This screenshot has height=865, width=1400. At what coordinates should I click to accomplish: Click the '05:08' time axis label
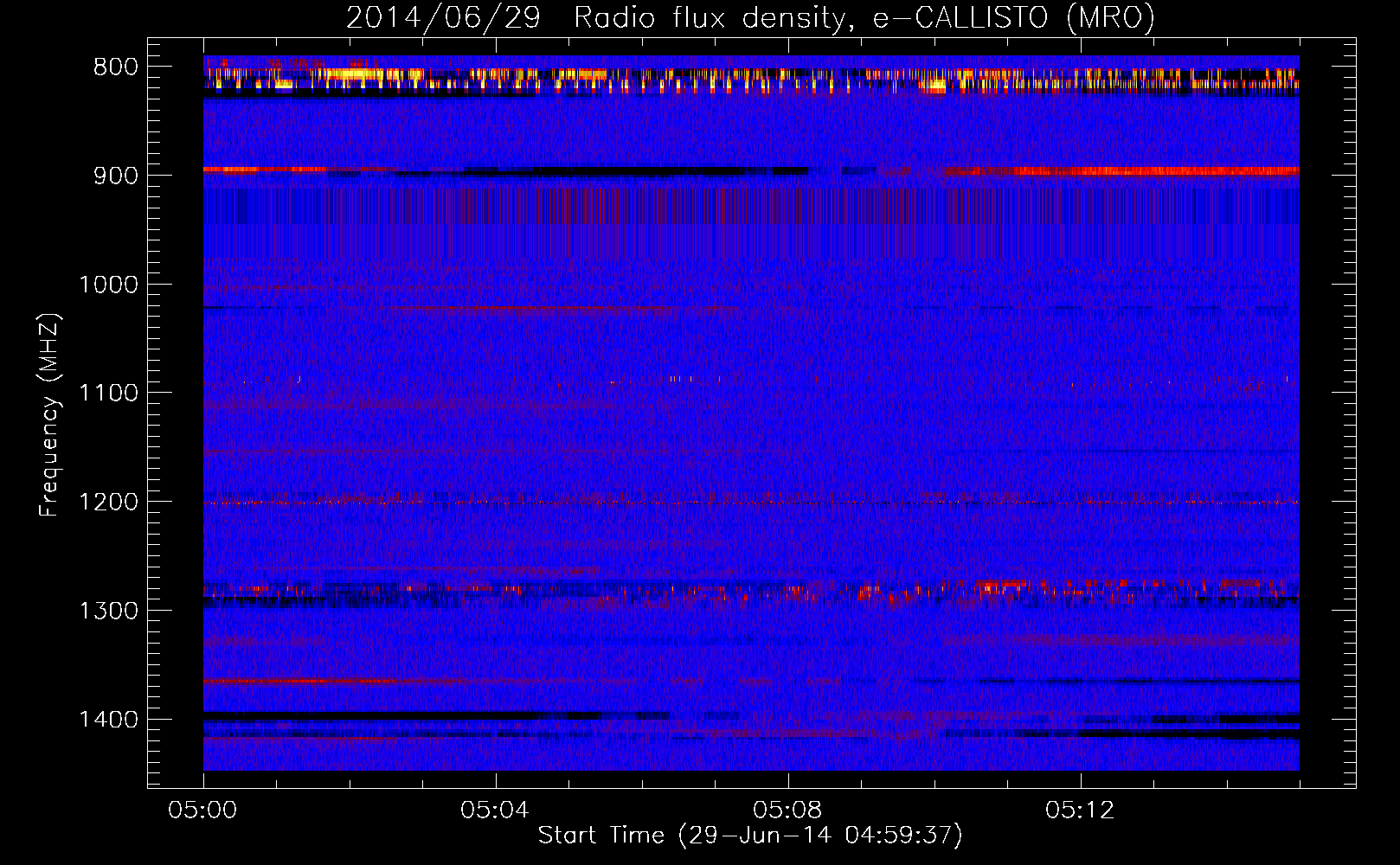(x=788, y=810)
